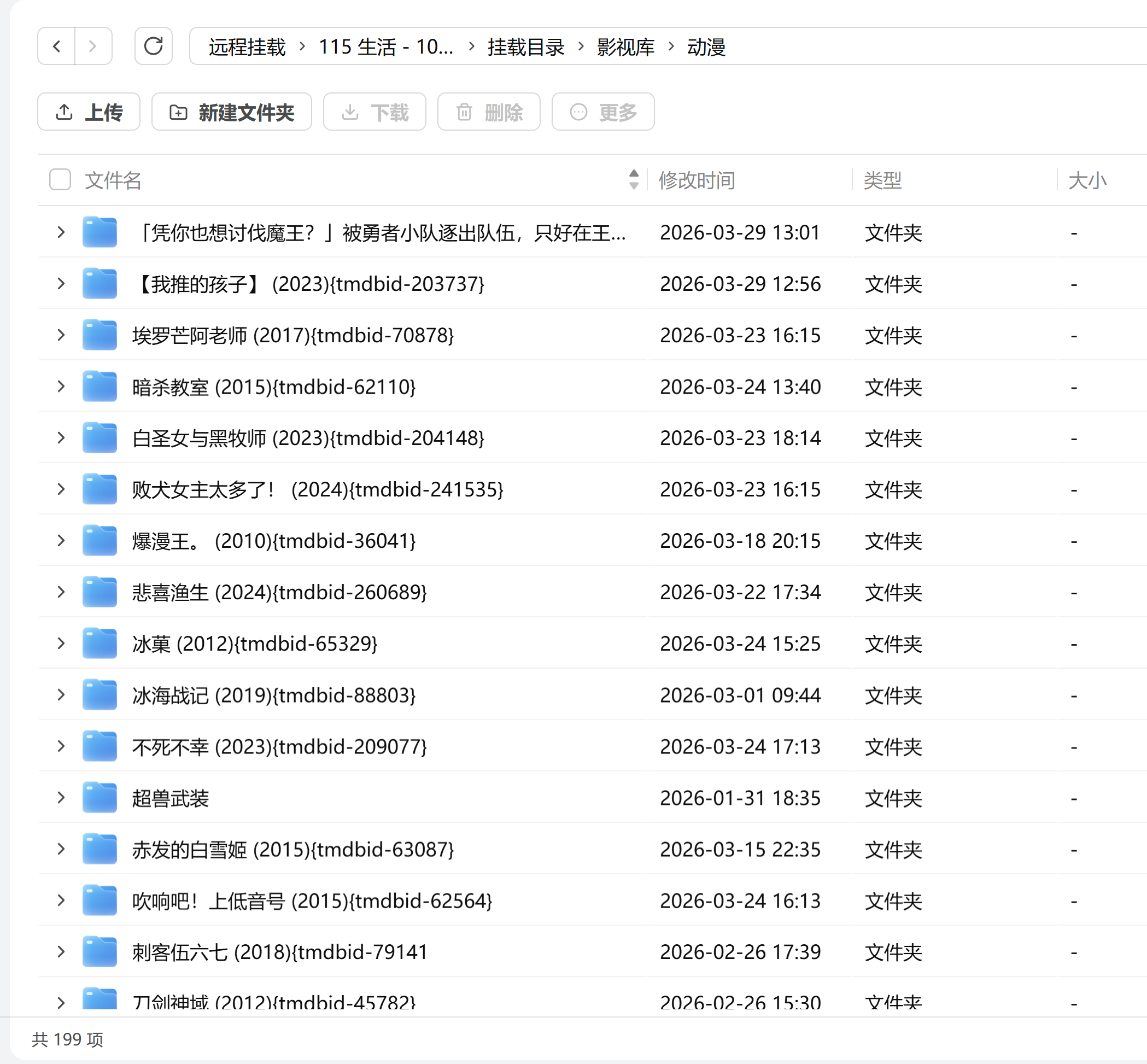
Task: Click the folder icon for 「凭你也想讨伐魔王?」
Action: point(100,232)
